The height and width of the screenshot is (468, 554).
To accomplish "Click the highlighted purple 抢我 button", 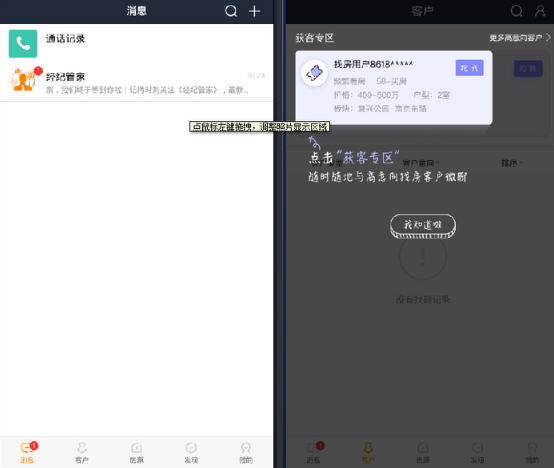I will (x=469, y=68).
